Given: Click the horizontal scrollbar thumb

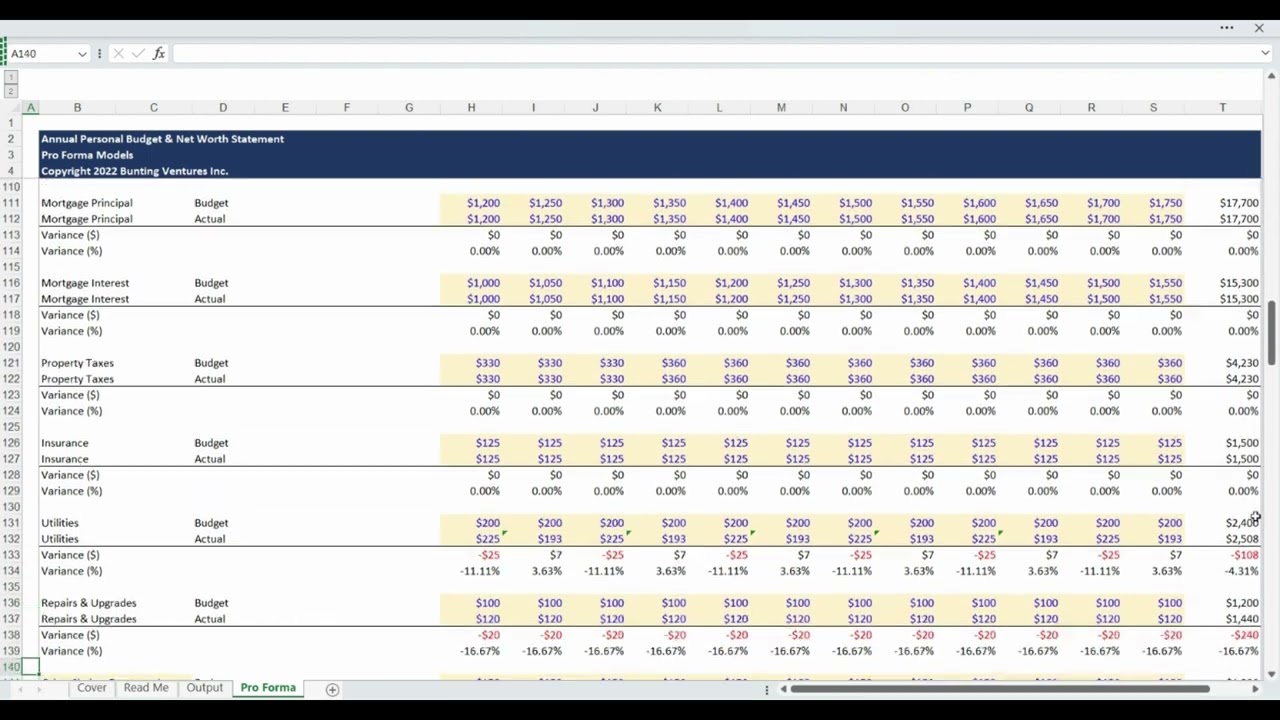Looking at the screenshot, I should [1001, 689].
